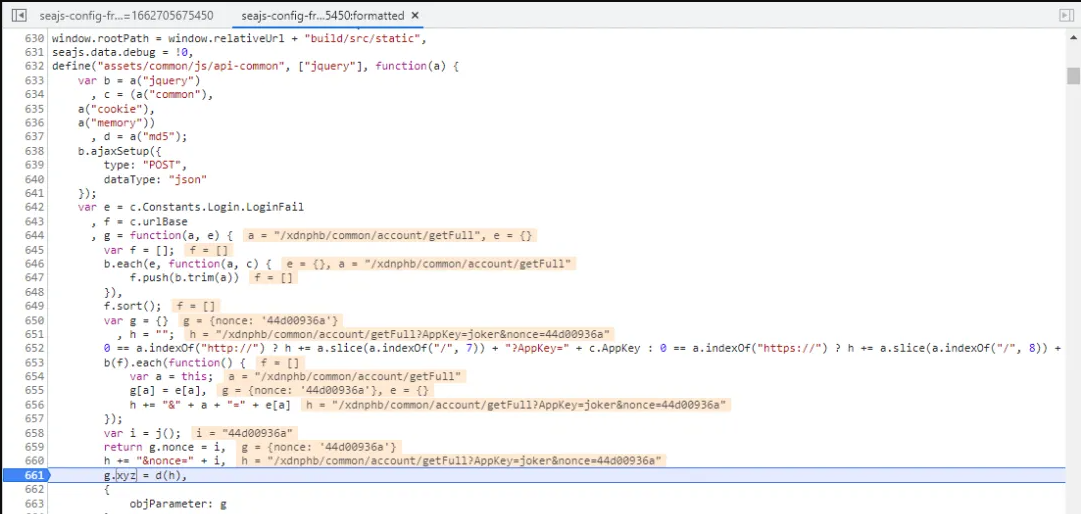Set breakpoint on line number 658

[x=34, y=433]
